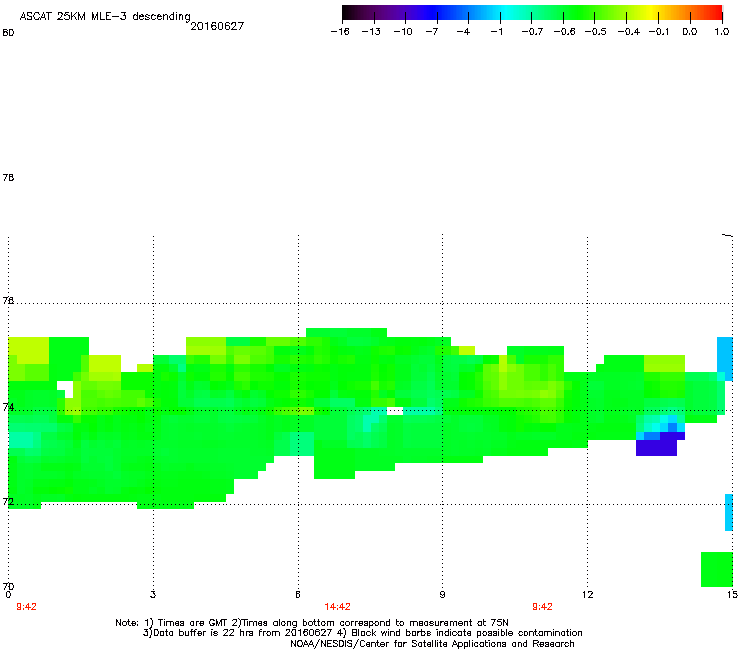Image resolution: width=740 pixels, height=650 pixels.
Task: Click the '-0.7' colorbar scale label
Action: tap(532, 32)
